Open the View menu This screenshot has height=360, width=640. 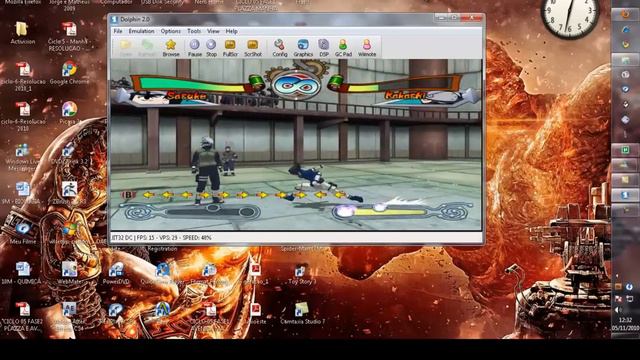pyautogui.click(x=213, y=31)
